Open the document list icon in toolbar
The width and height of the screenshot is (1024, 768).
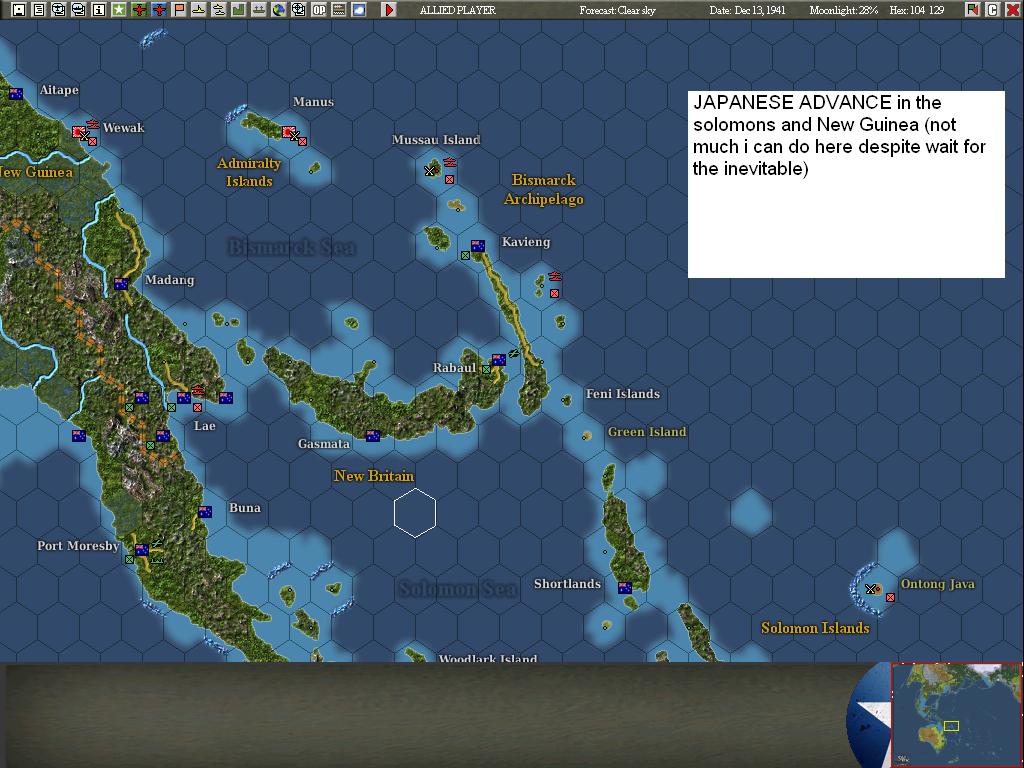click(39, 10)
